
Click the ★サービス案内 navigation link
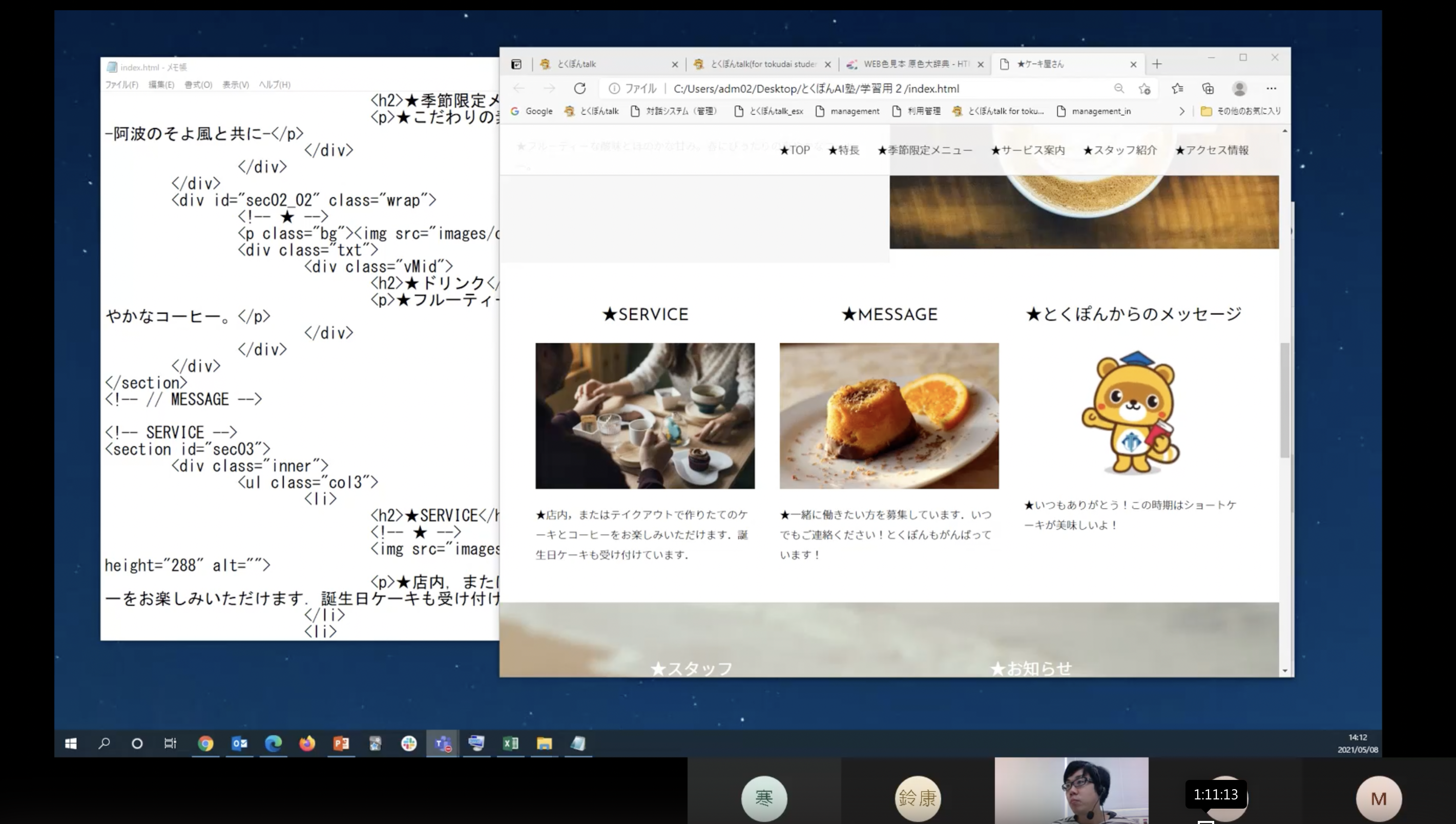point(1028,150)
